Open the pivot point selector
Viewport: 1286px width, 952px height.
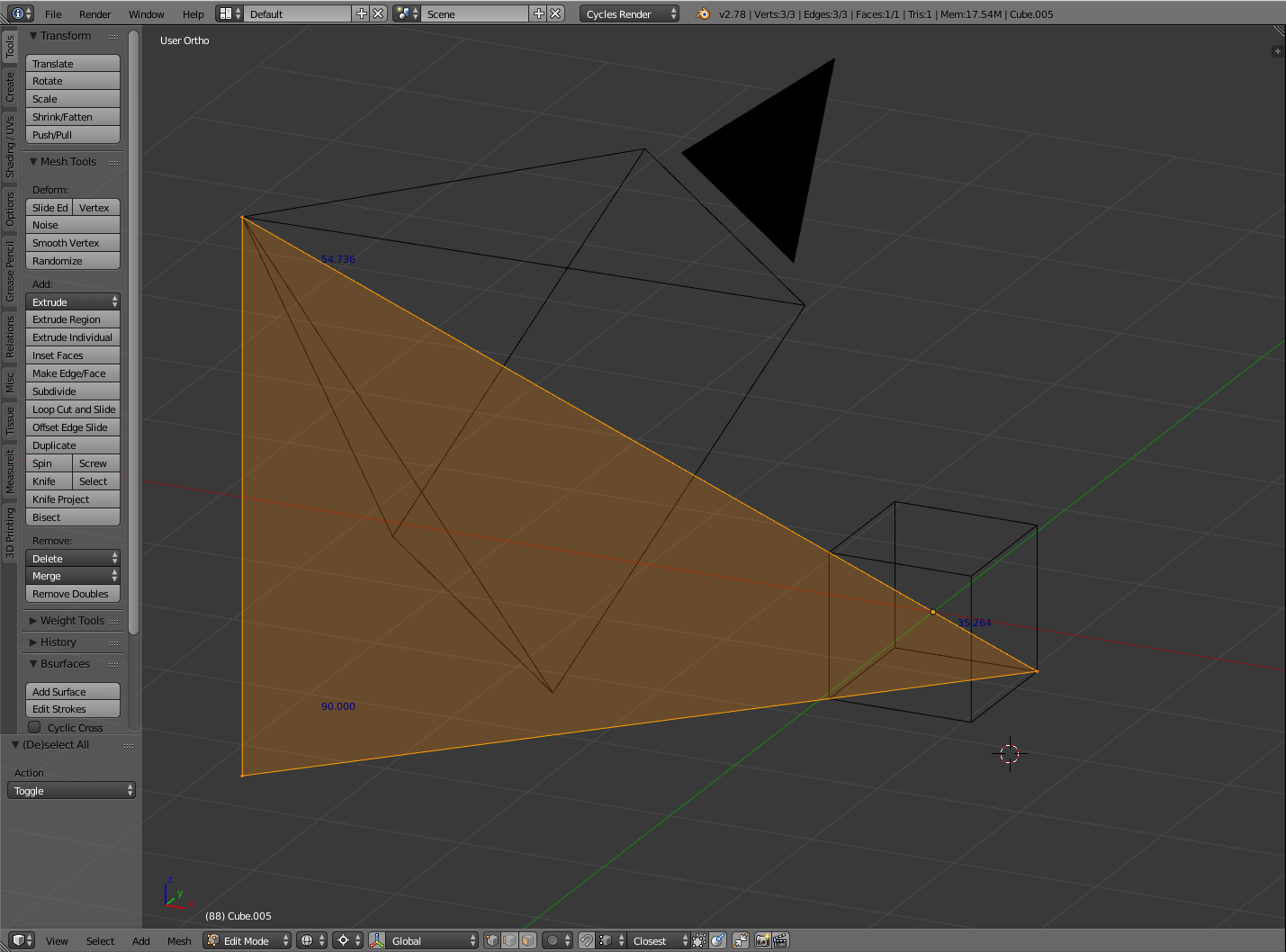point(347,940)
